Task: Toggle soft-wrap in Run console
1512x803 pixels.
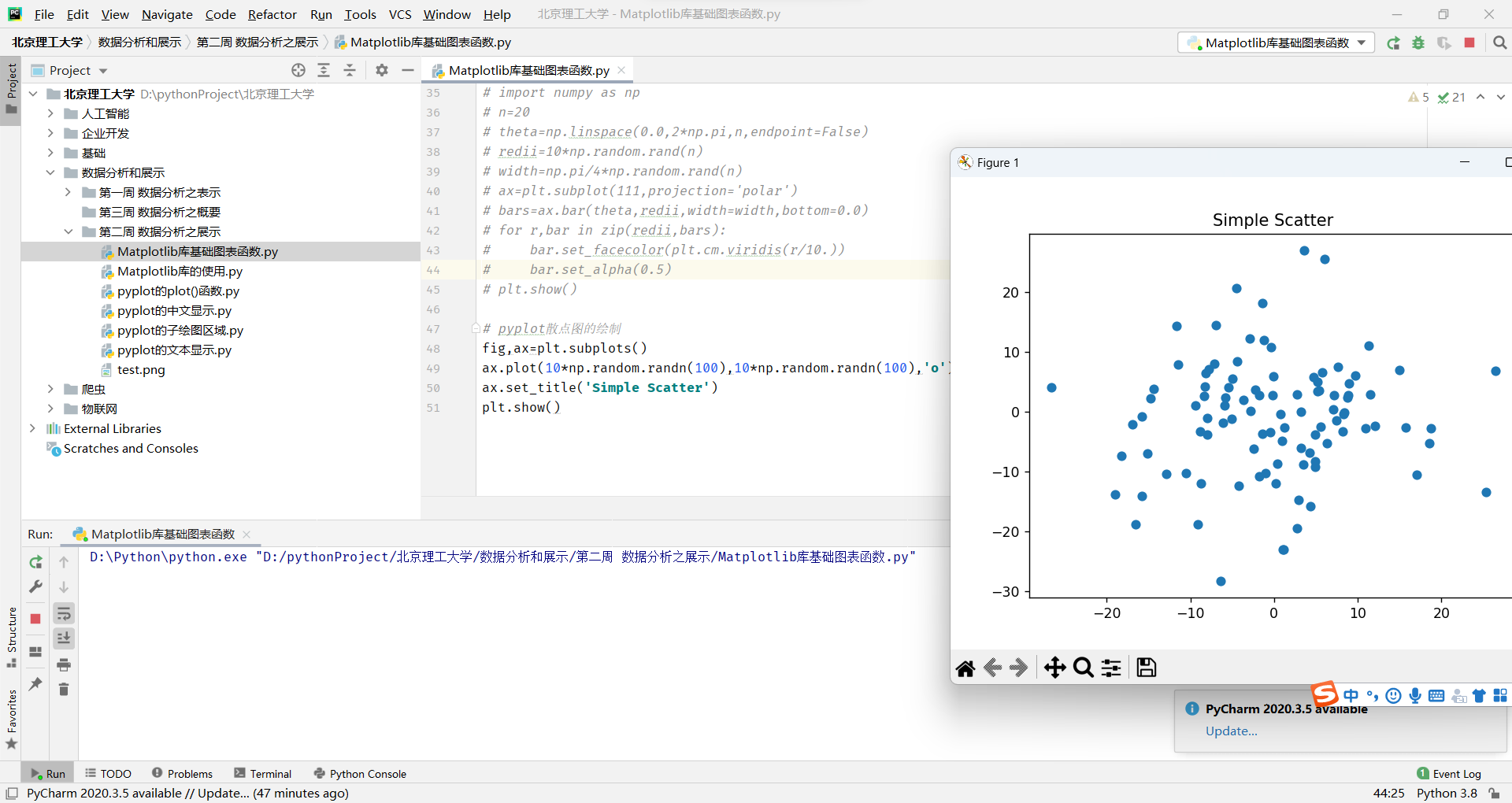Action: (64, 613)
